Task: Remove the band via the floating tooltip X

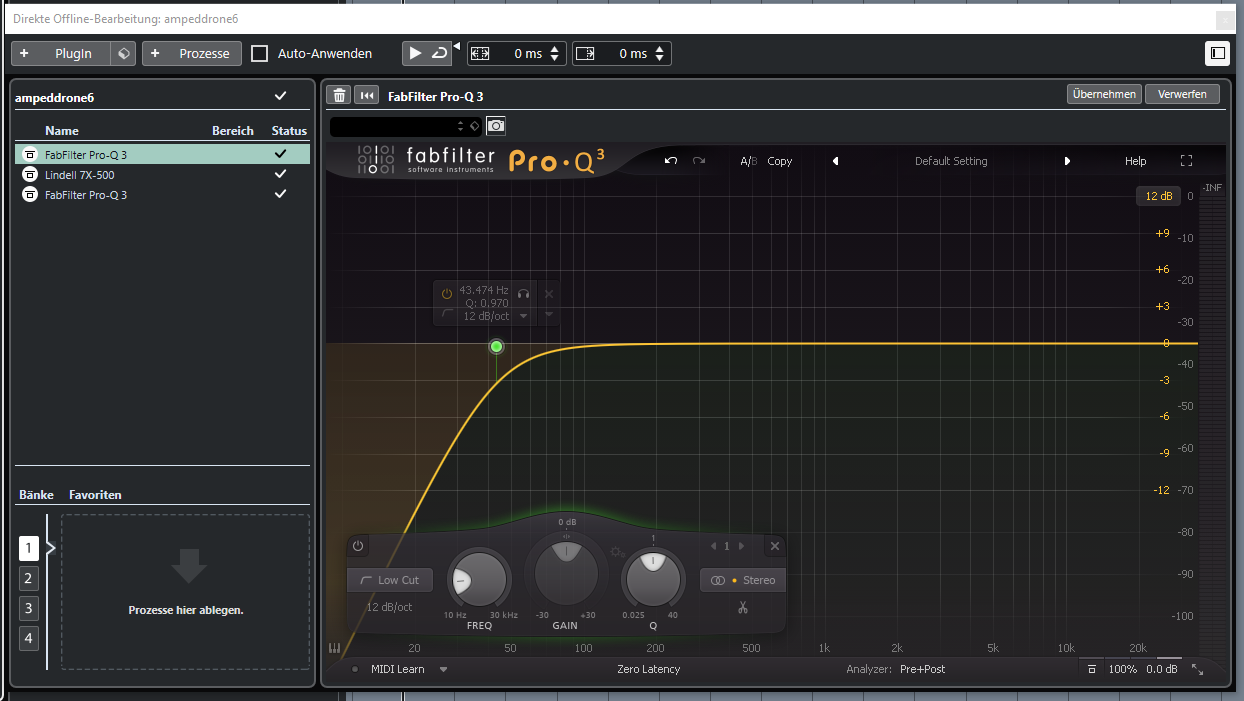Action: [x=549, y=294]
